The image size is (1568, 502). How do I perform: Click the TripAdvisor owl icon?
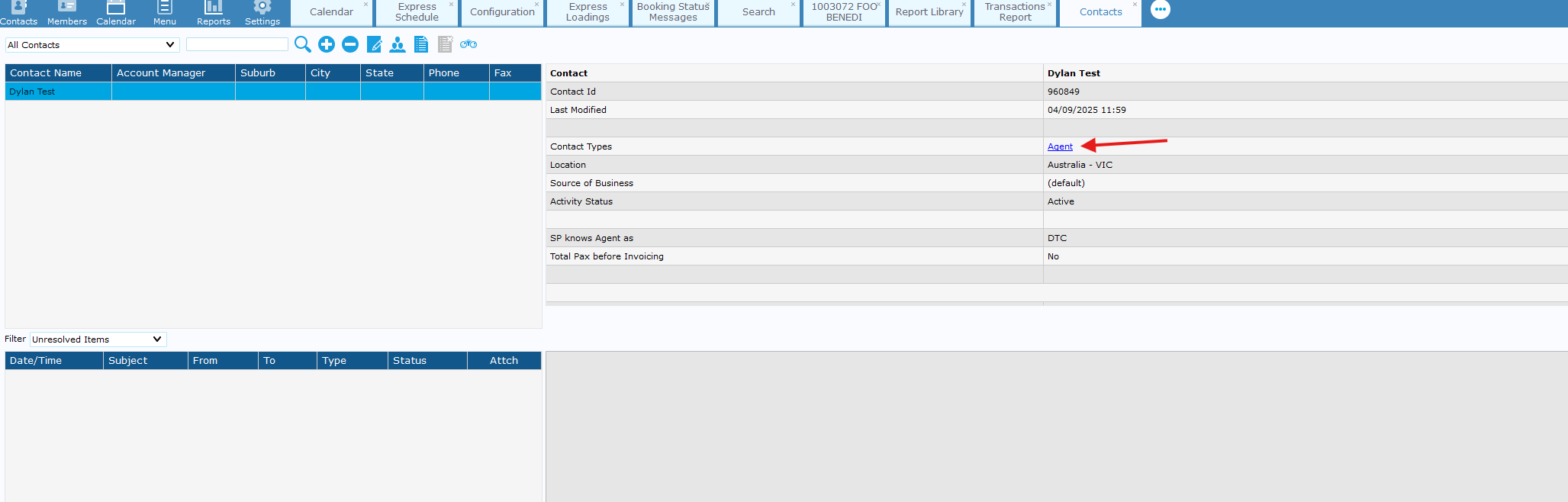tap(468, 44)
